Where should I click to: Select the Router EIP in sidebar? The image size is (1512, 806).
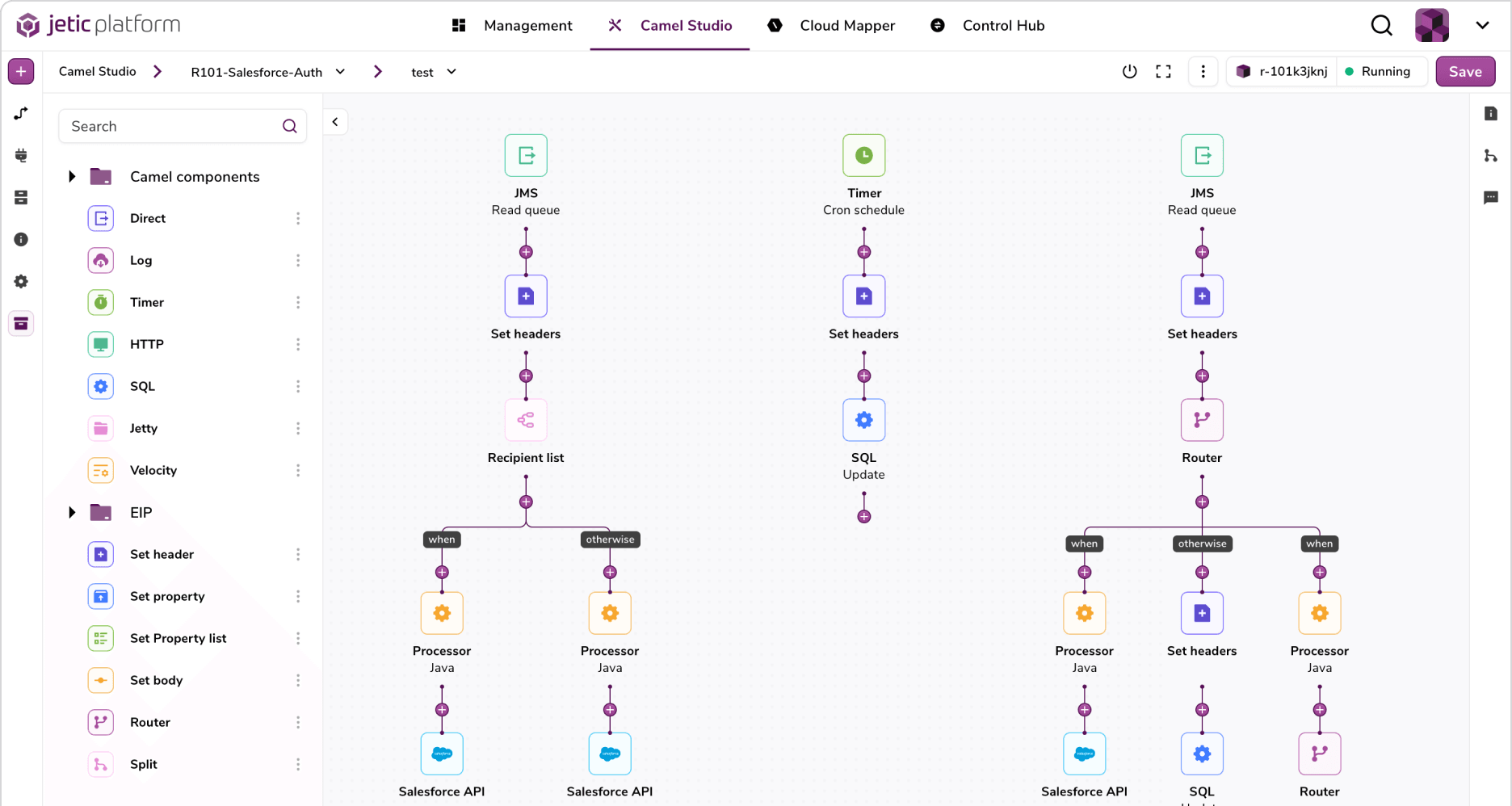tap(149, 722)
